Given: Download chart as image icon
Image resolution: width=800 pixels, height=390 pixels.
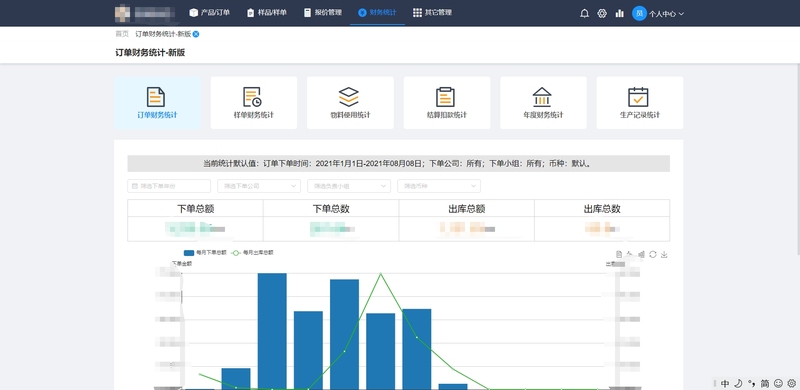Looking at the screenshot, I should [x=664, y=254].
